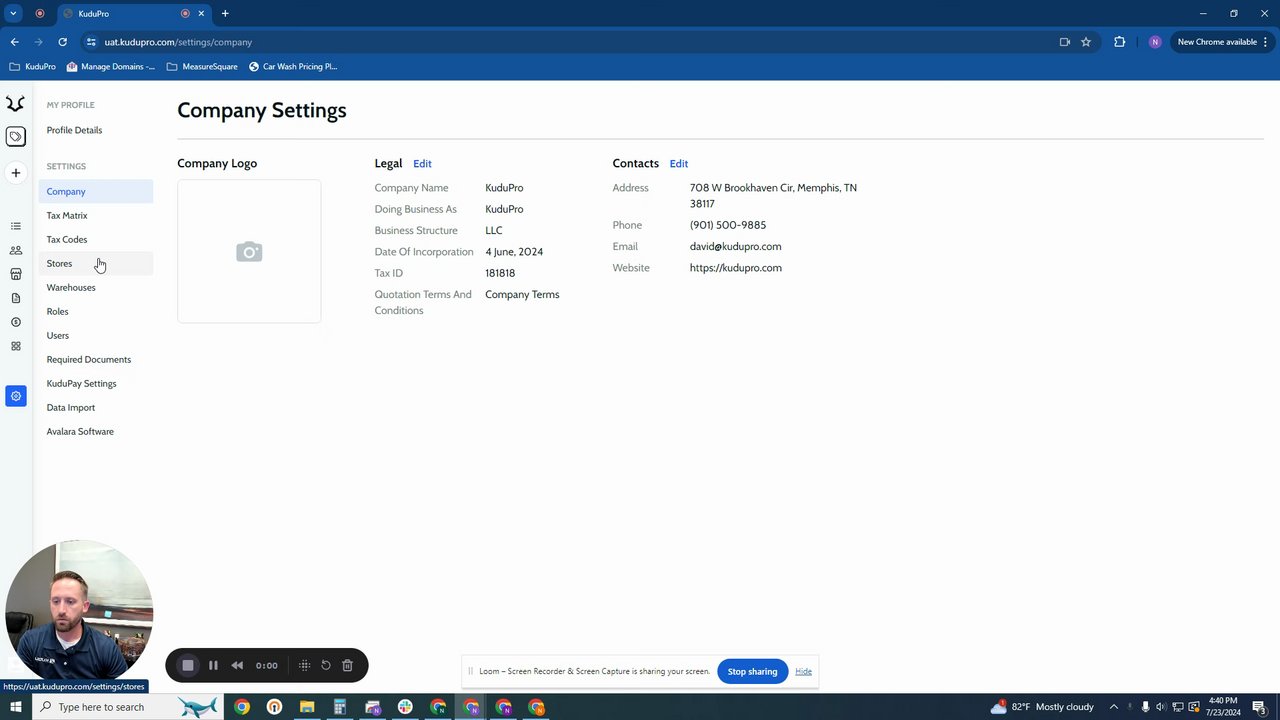Delete the Loom recording with trash icon
Screen dimensions: 1280x720
pyautogui.click(x=347, y=665)
